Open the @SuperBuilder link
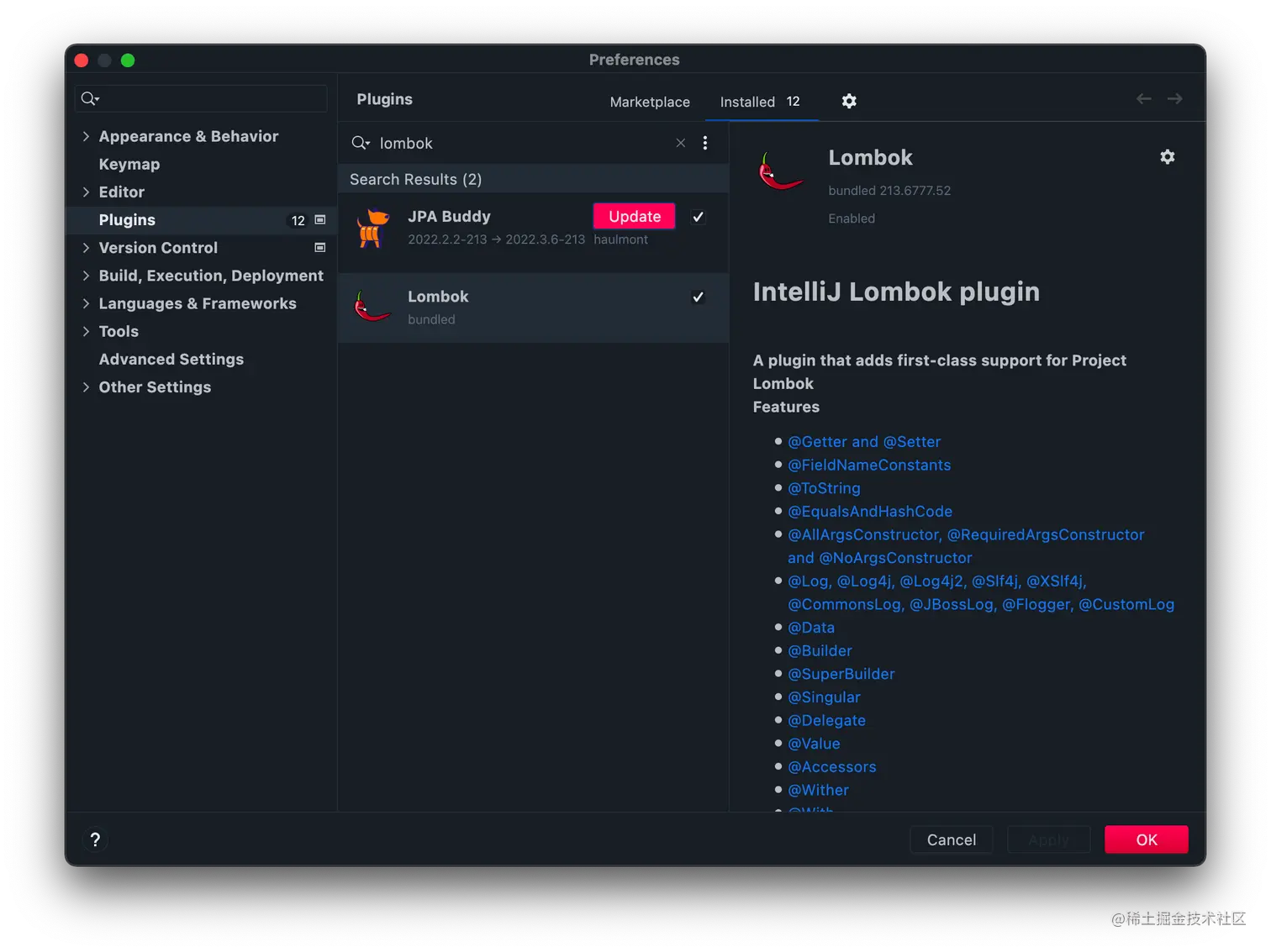 841,674
